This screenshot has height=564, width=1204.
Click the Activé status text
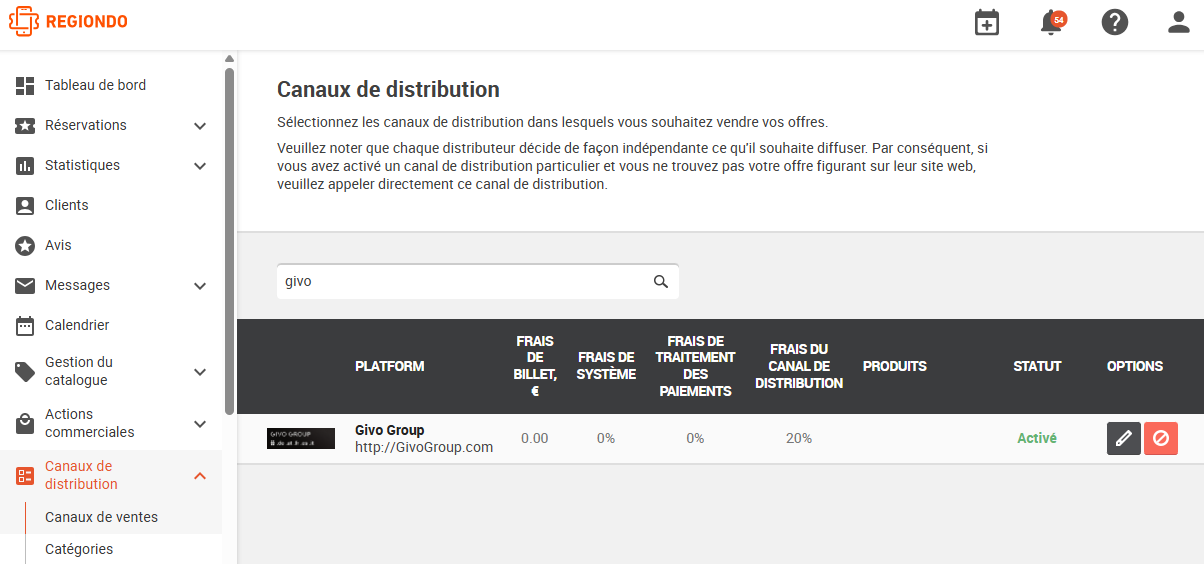tap(1037, 438)
